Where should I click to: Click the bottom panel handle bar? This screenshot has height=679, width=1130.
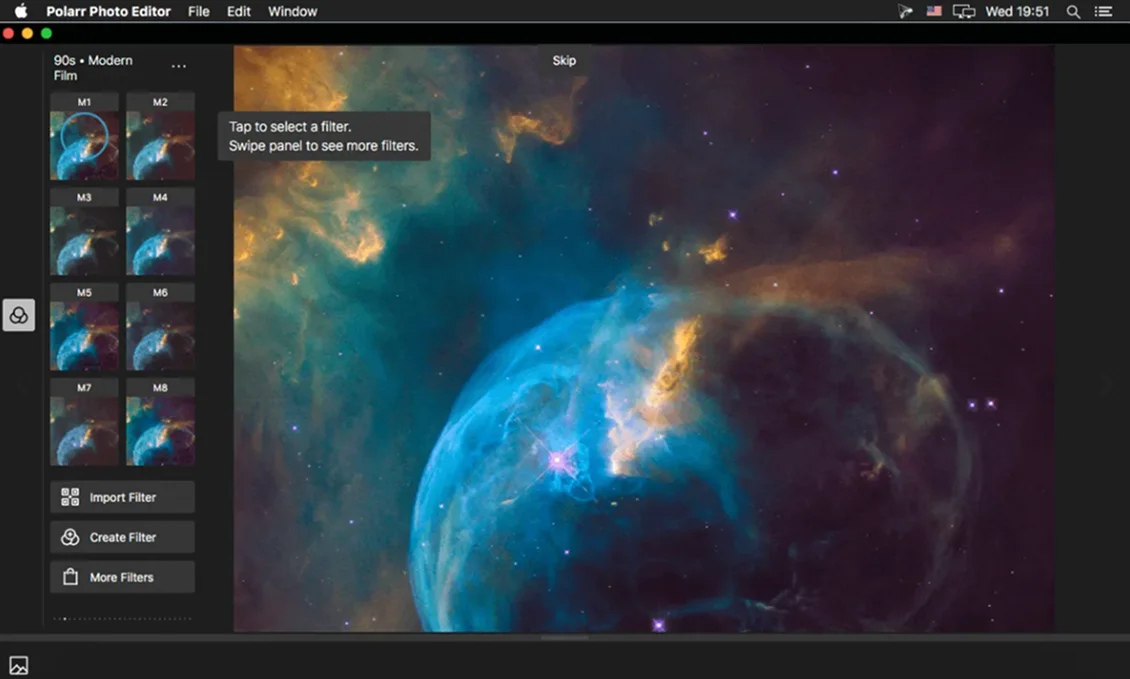point(565,637)
